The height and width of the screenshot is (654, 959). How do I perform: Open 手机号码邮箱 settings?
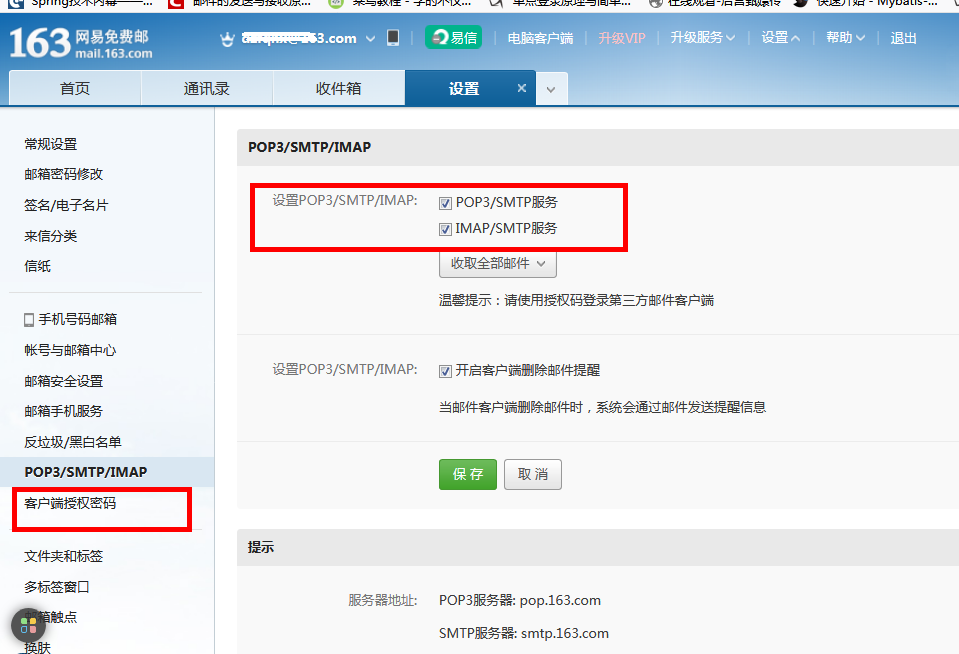[x=78, y=319]
